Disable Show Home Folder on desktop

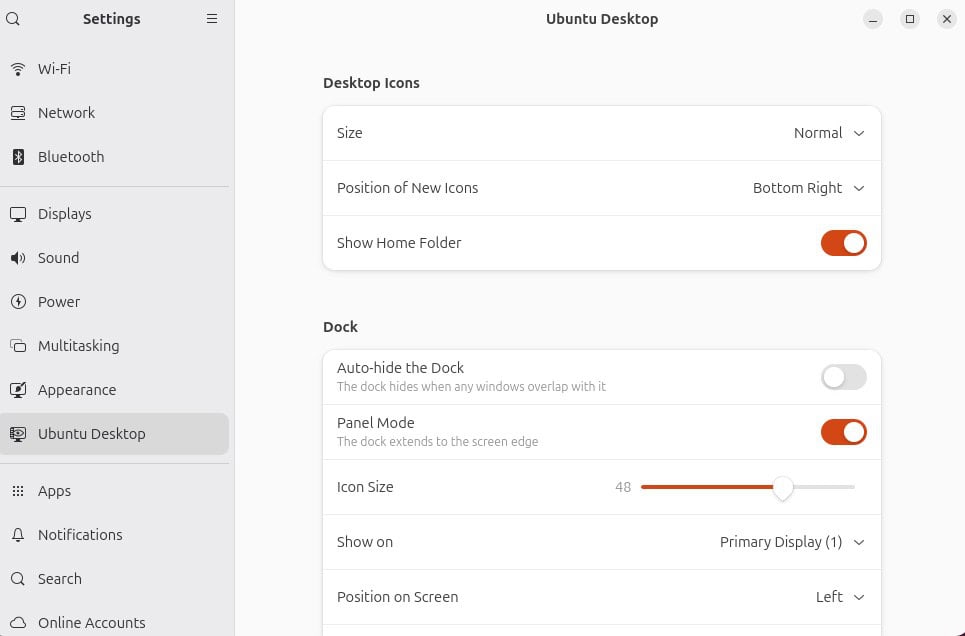(x=843, y=242)
